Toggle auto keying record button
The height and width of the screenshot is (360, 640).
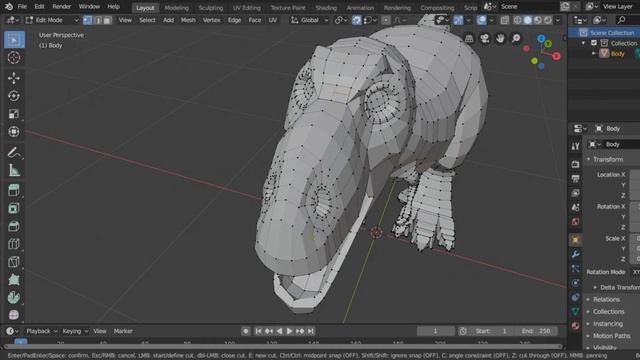click(246, 331)
